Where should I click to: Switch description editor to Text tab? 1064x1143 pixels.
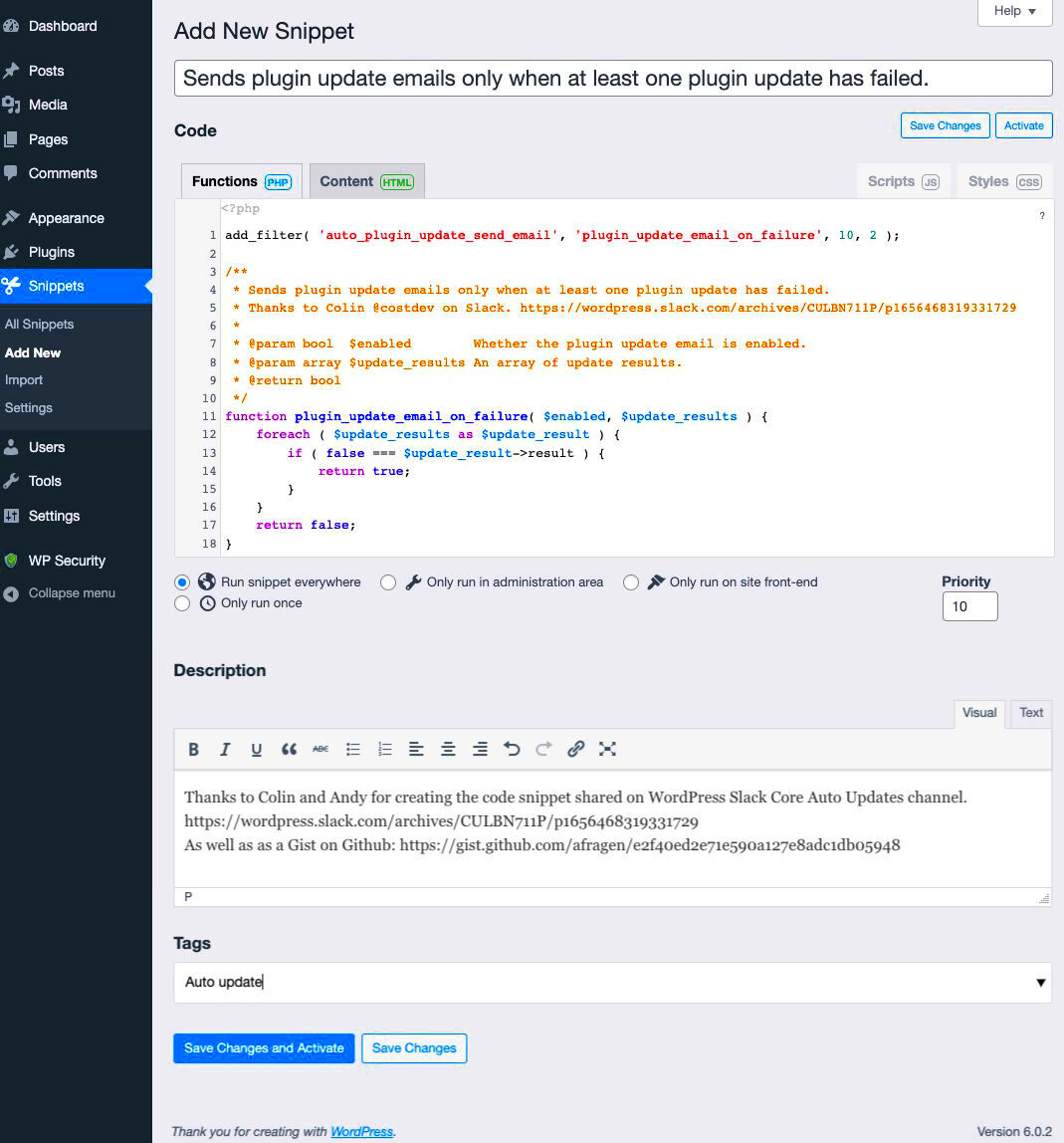coord(1030,713)
